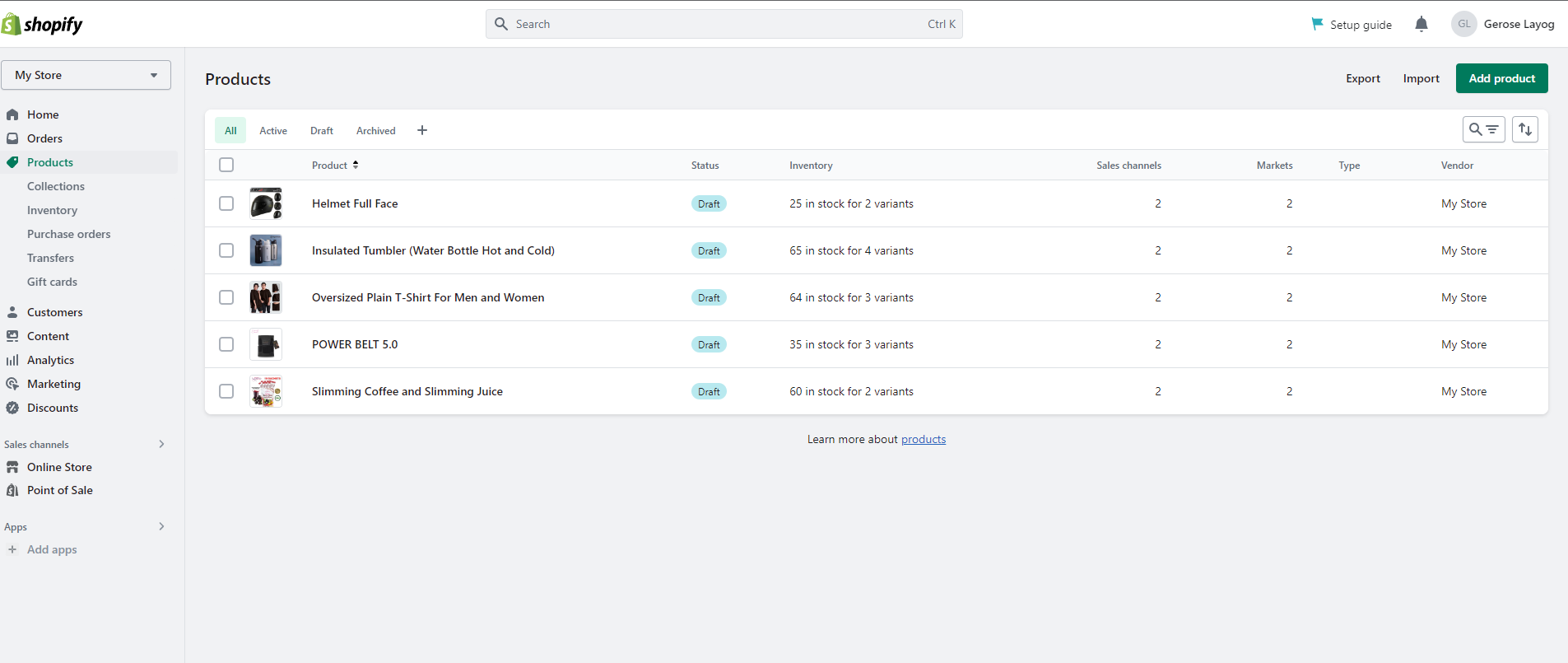Open Discounts in the sidebar

(52, 408)
